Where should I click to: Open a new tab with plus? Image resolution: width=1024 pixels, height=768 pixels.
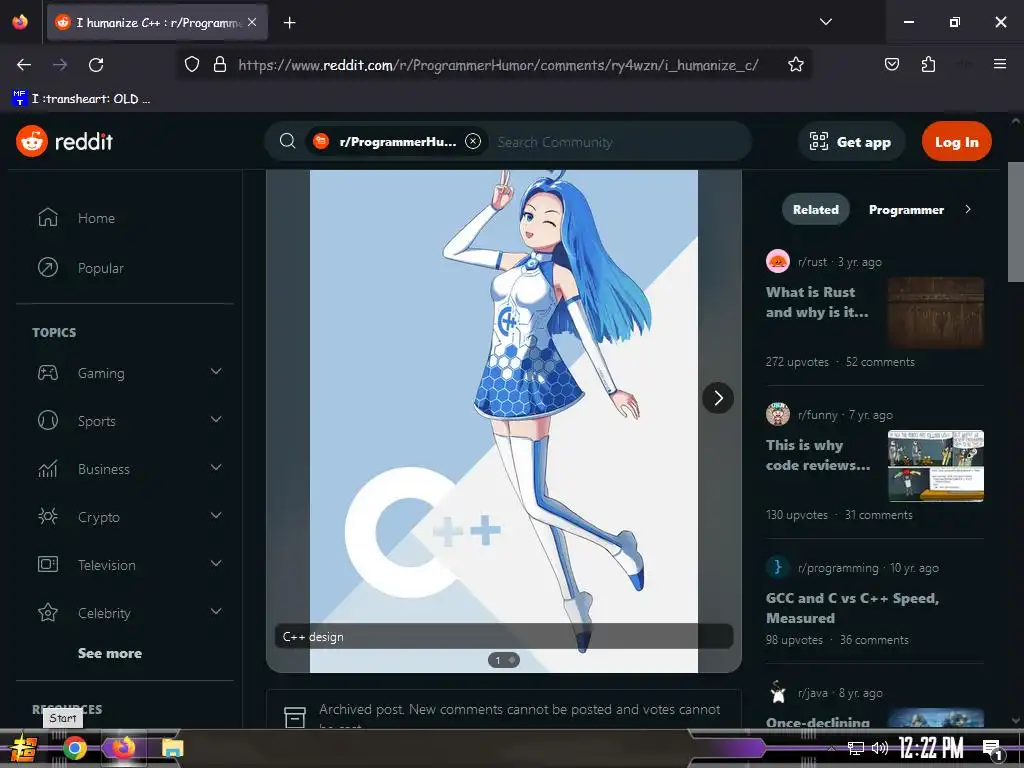289,23
